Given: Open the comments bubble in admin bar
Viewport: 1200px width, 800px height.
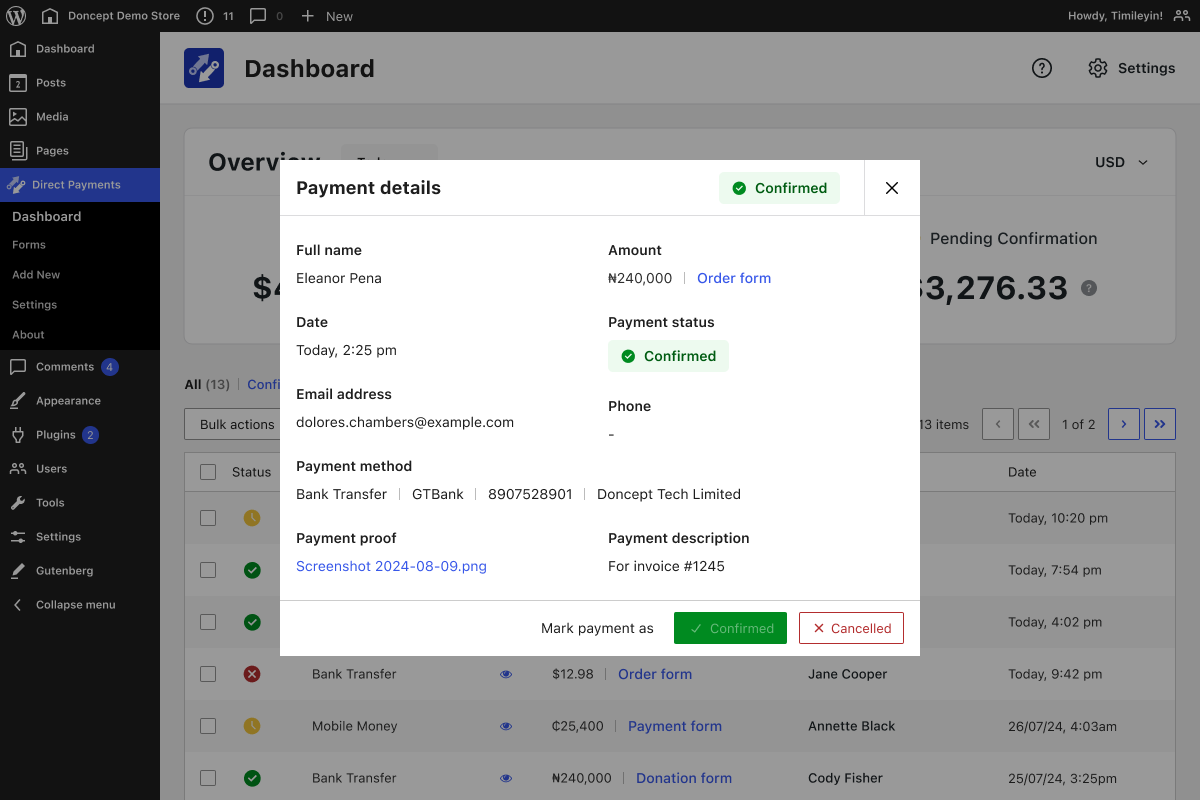Looking at the screenshot, I should (258, 16).
